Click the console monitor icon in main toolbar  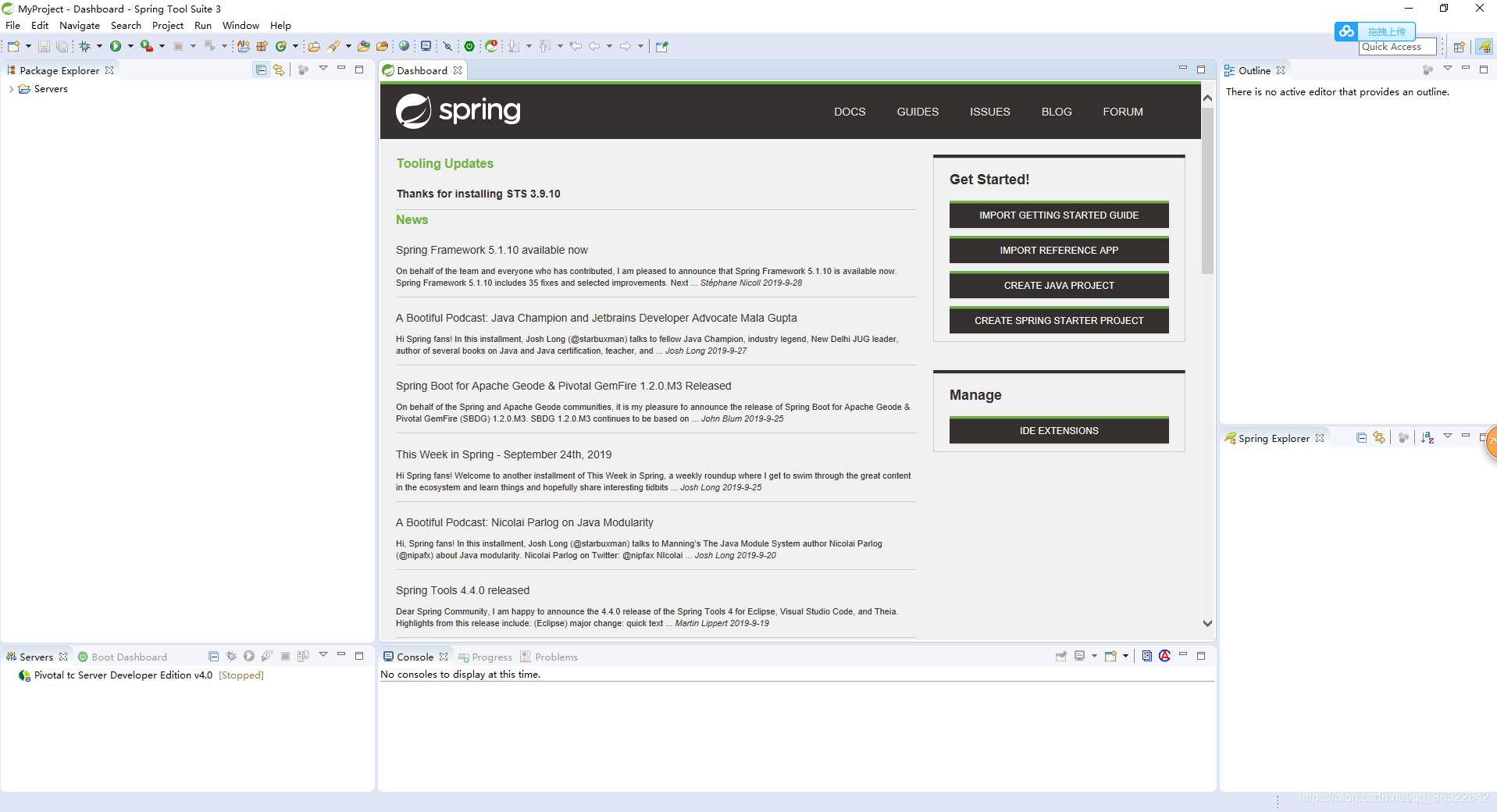[426, 46]
